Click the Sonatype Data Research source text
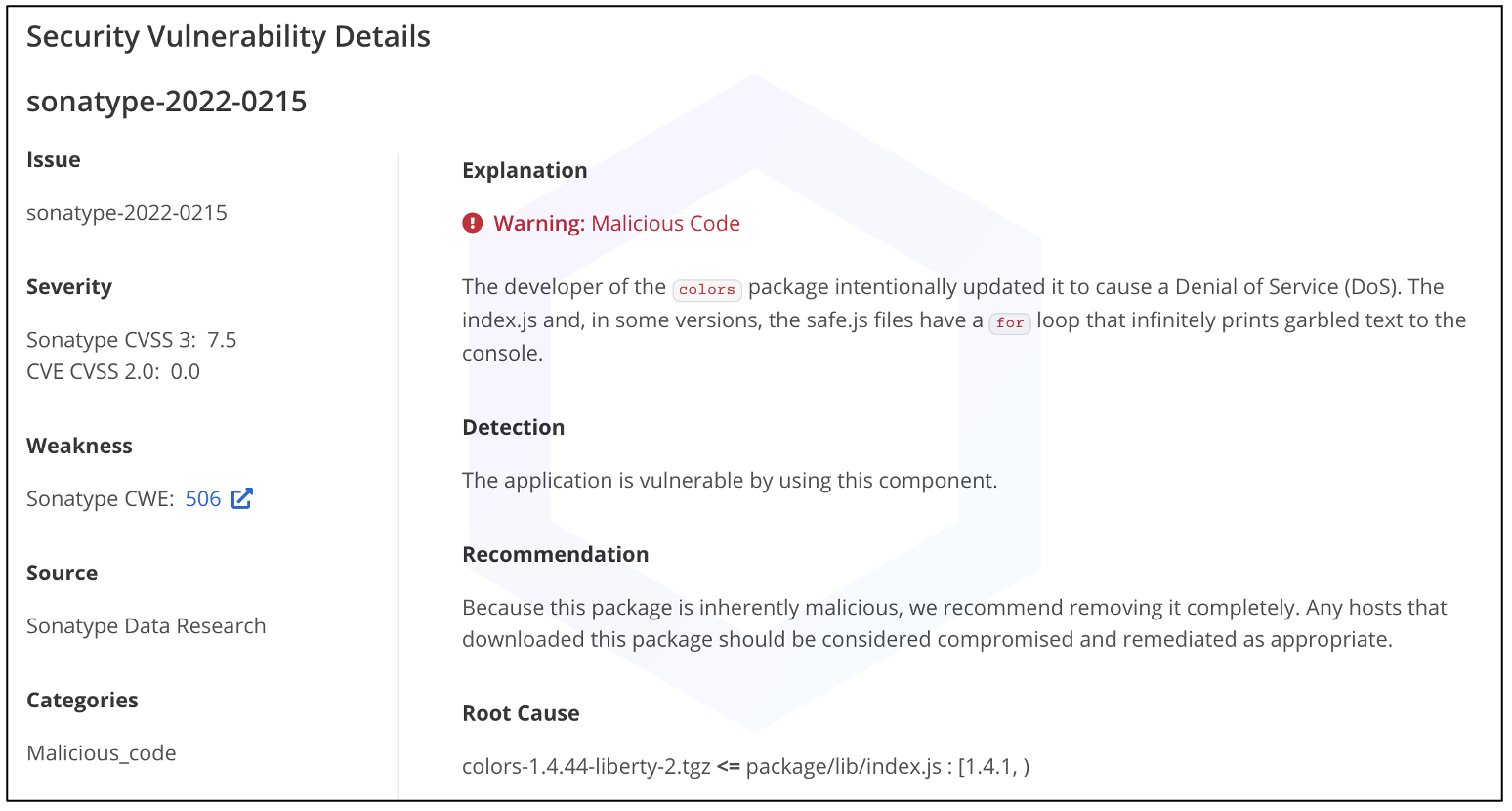Viewport: 1512px width, 811px height. click(x=147, y=626)
